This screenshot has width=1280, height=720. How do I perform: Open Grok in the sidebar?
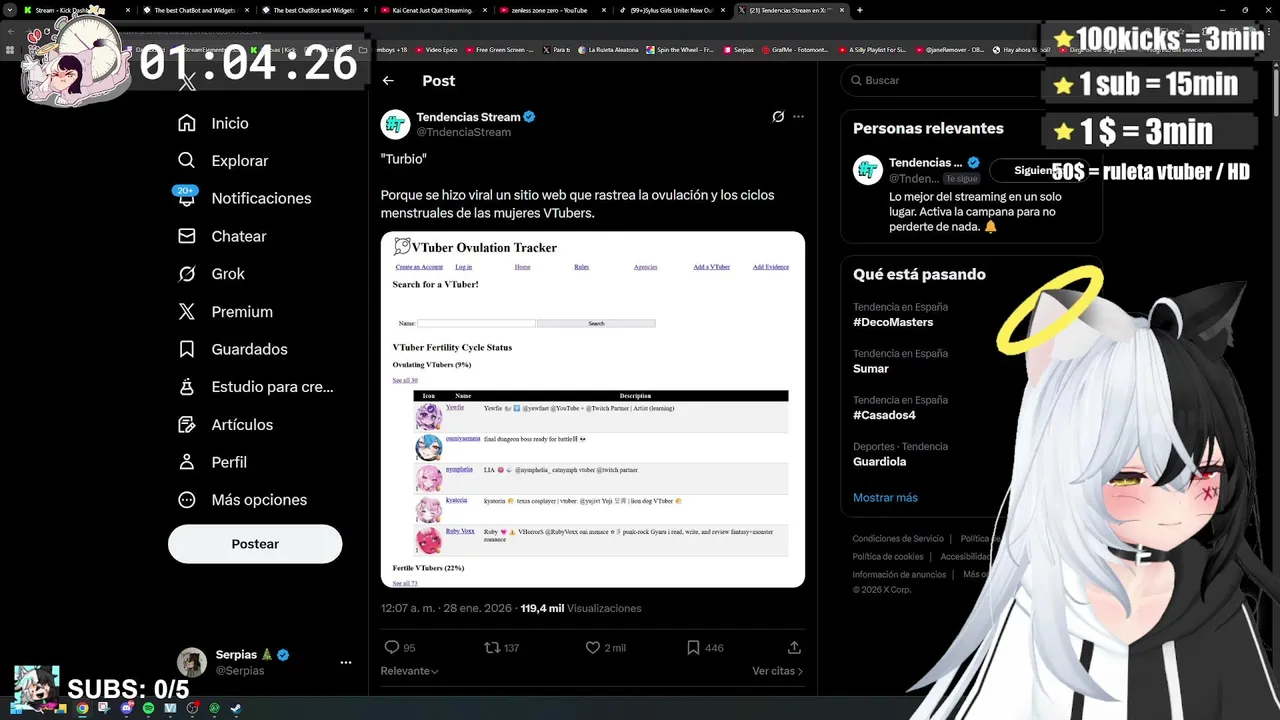[210, 274]
